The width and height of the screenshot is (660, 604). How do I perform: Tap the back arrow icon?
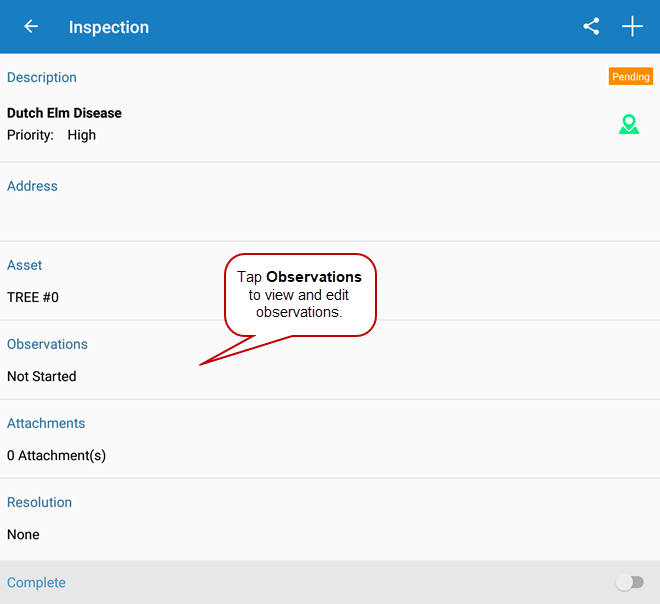pos(31,27)
